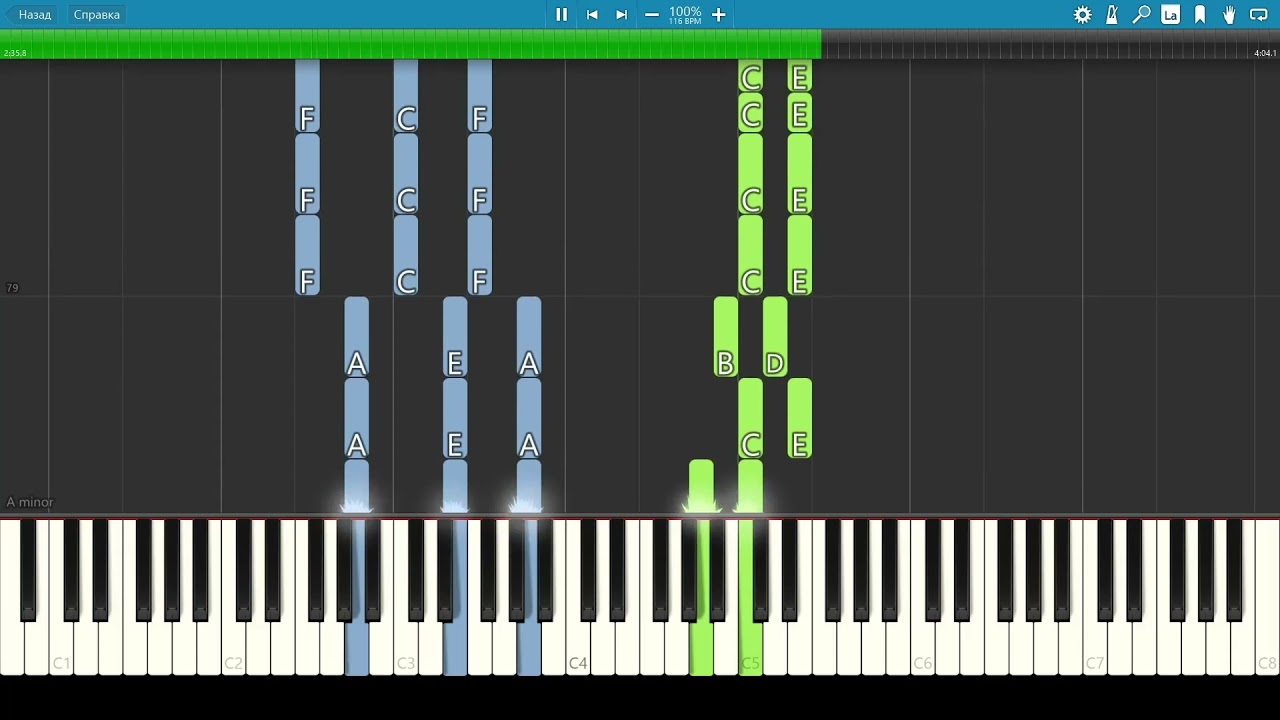
Task: Open the settings gear icon
Action: 1082,14
